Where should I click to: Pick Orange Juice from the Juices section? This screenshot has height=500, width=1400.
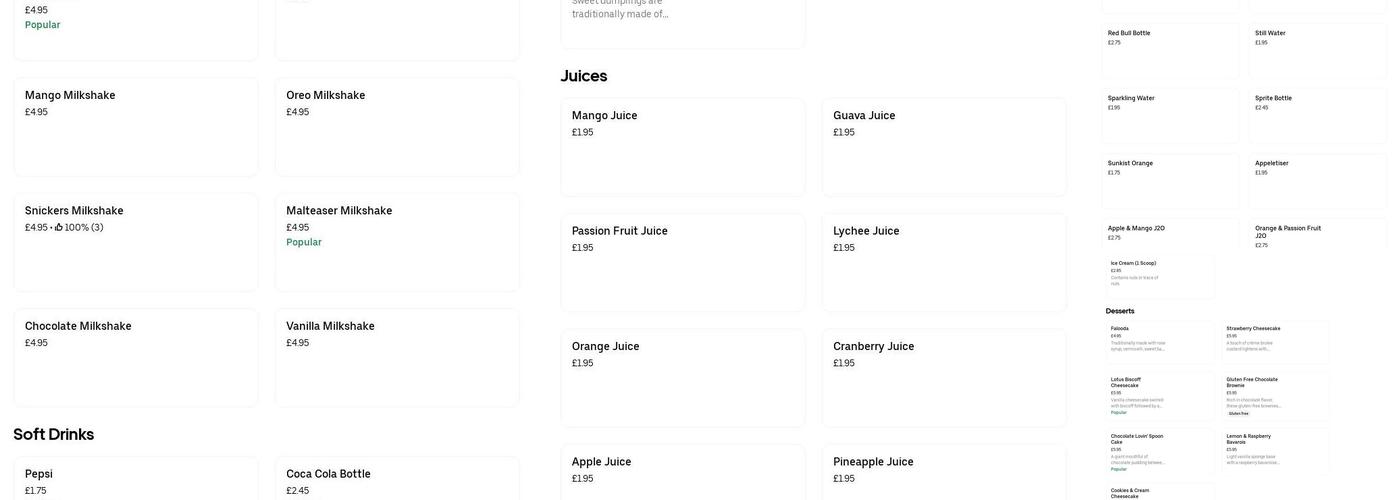(683, 378)
